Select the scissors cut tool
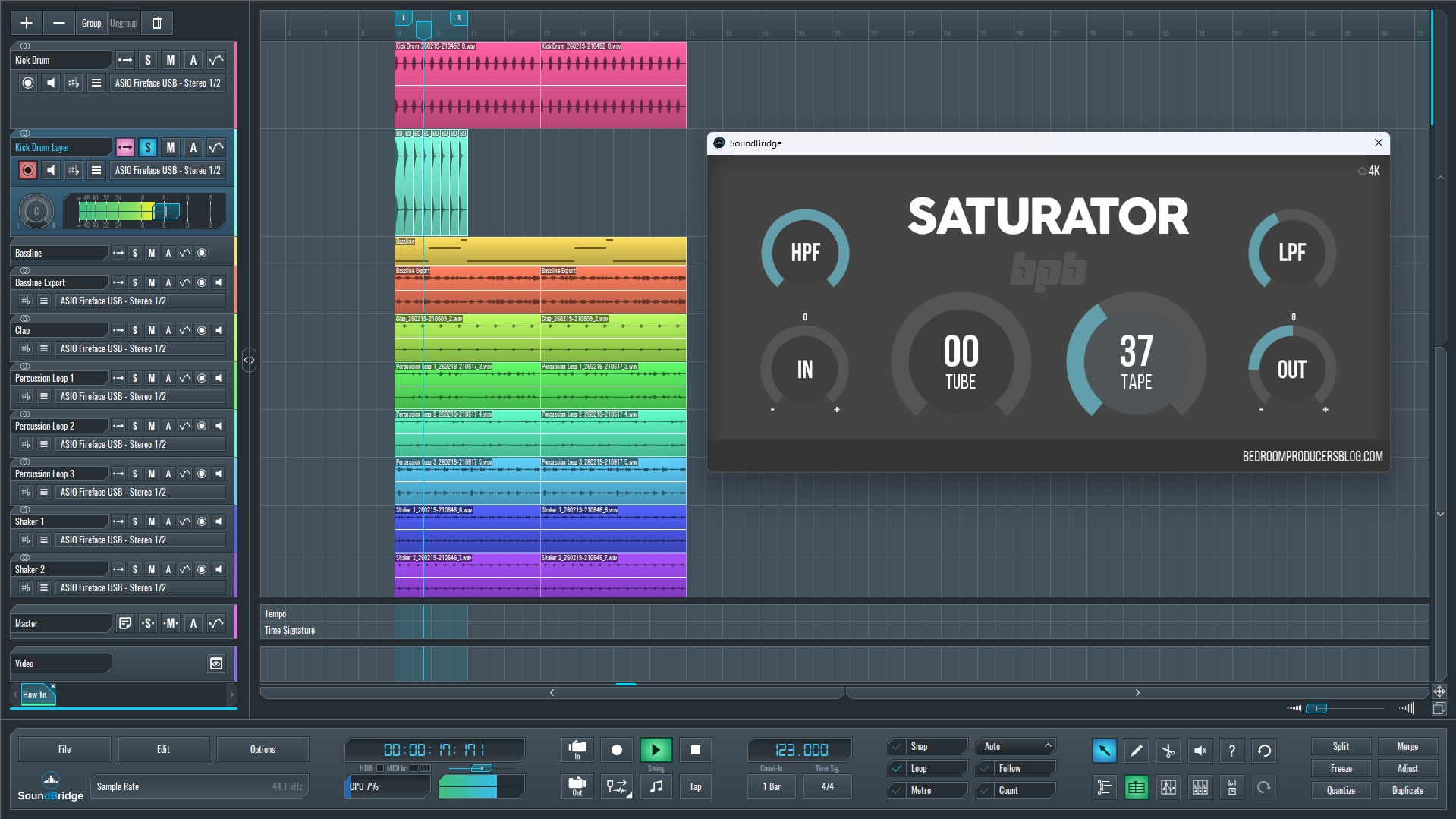This screenshot has width=1456, height=819. [1168, 751]
